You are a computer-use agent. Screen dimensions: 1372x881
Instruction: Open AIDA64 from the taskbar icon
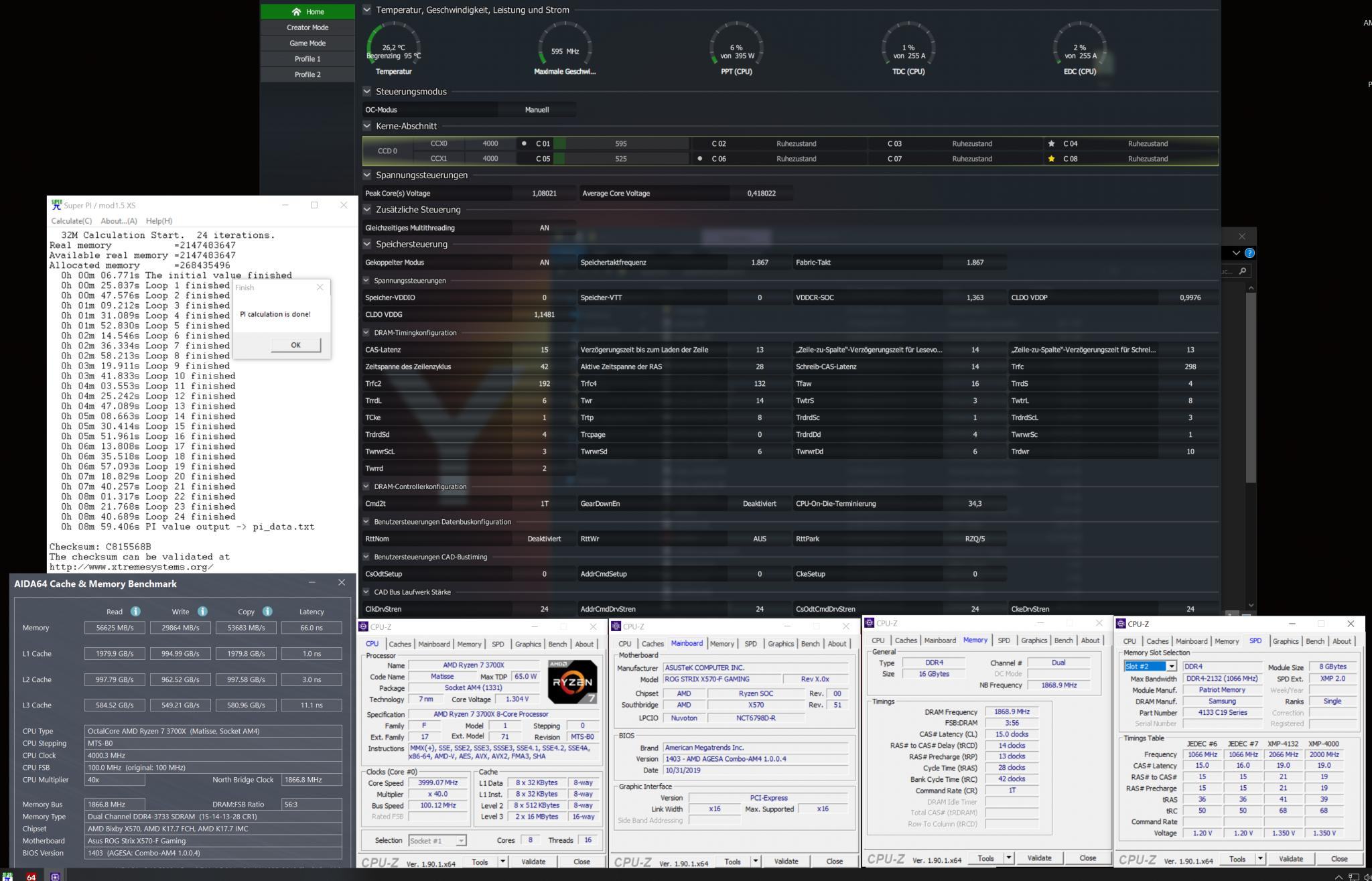coord(31,876)
